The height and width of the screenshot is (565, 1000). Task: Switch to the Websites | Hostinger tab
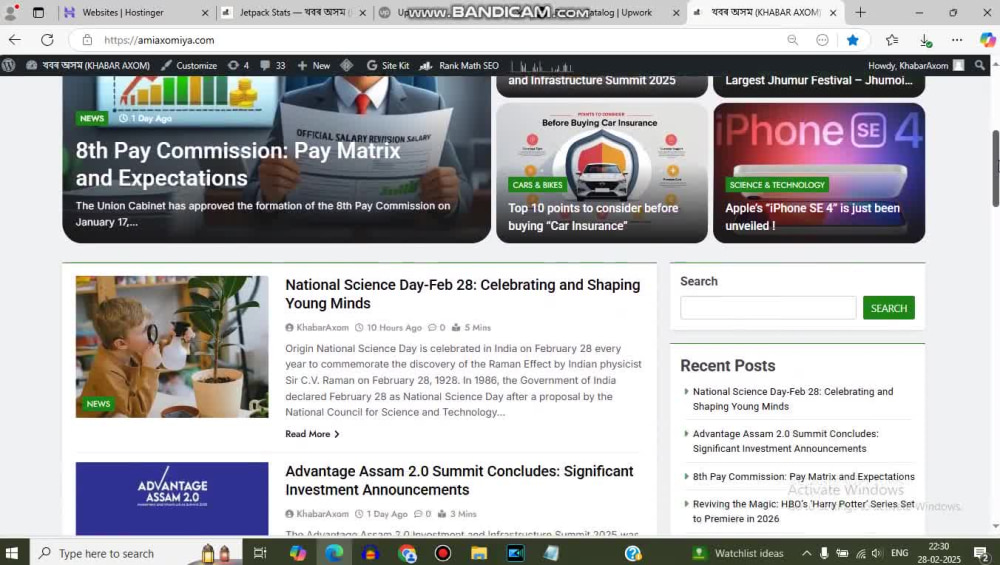tap(123, 12)
